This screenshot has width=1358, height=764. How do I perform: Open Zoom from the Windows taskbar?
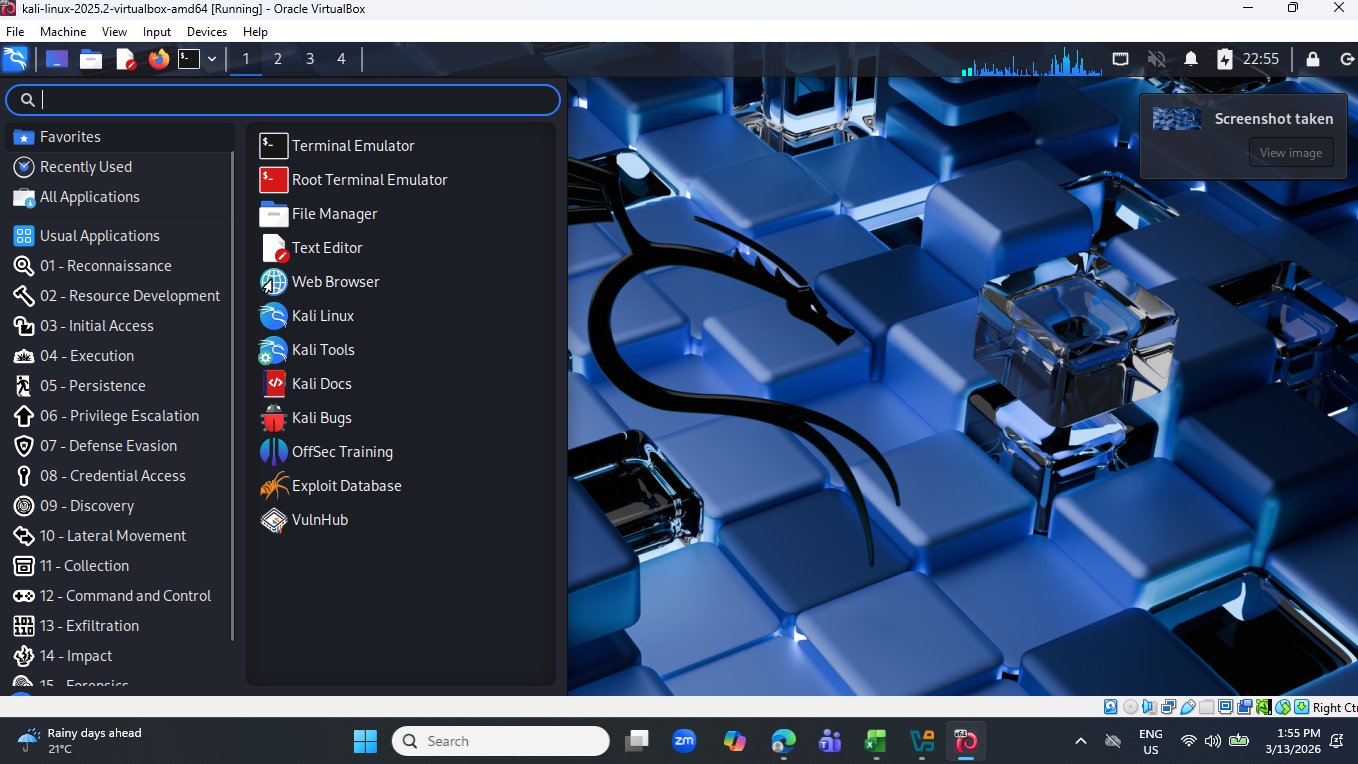(x=684, y=741)
